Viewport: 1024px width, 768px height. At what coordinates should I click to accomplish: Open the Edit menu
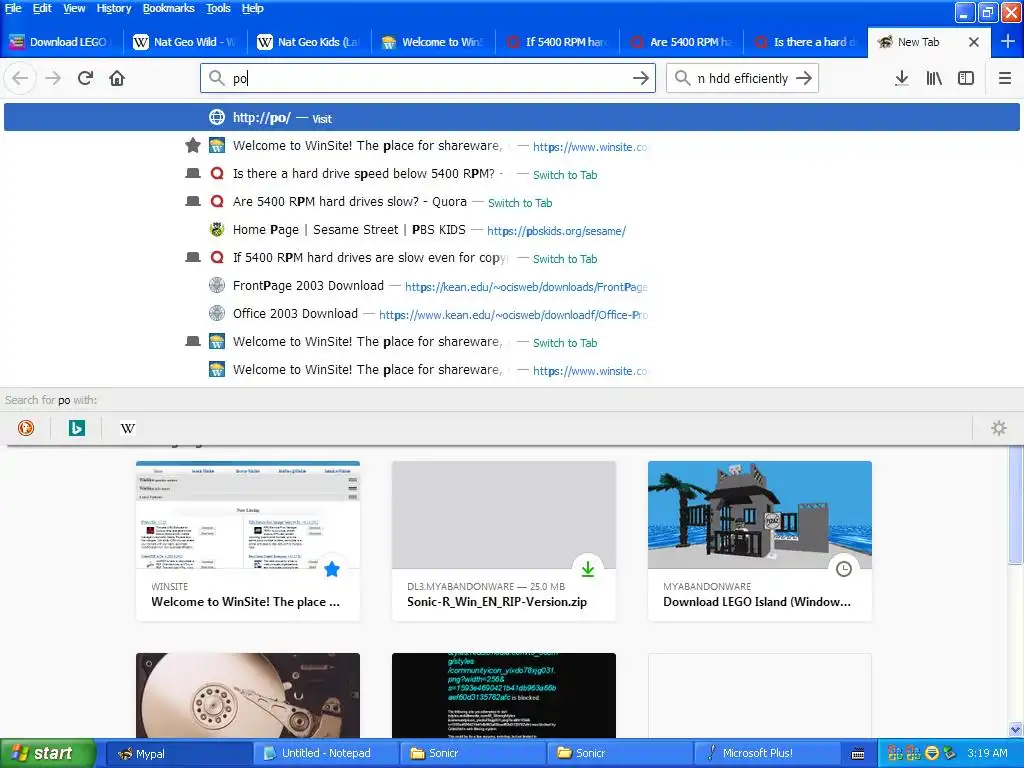[x=42, y=8]
